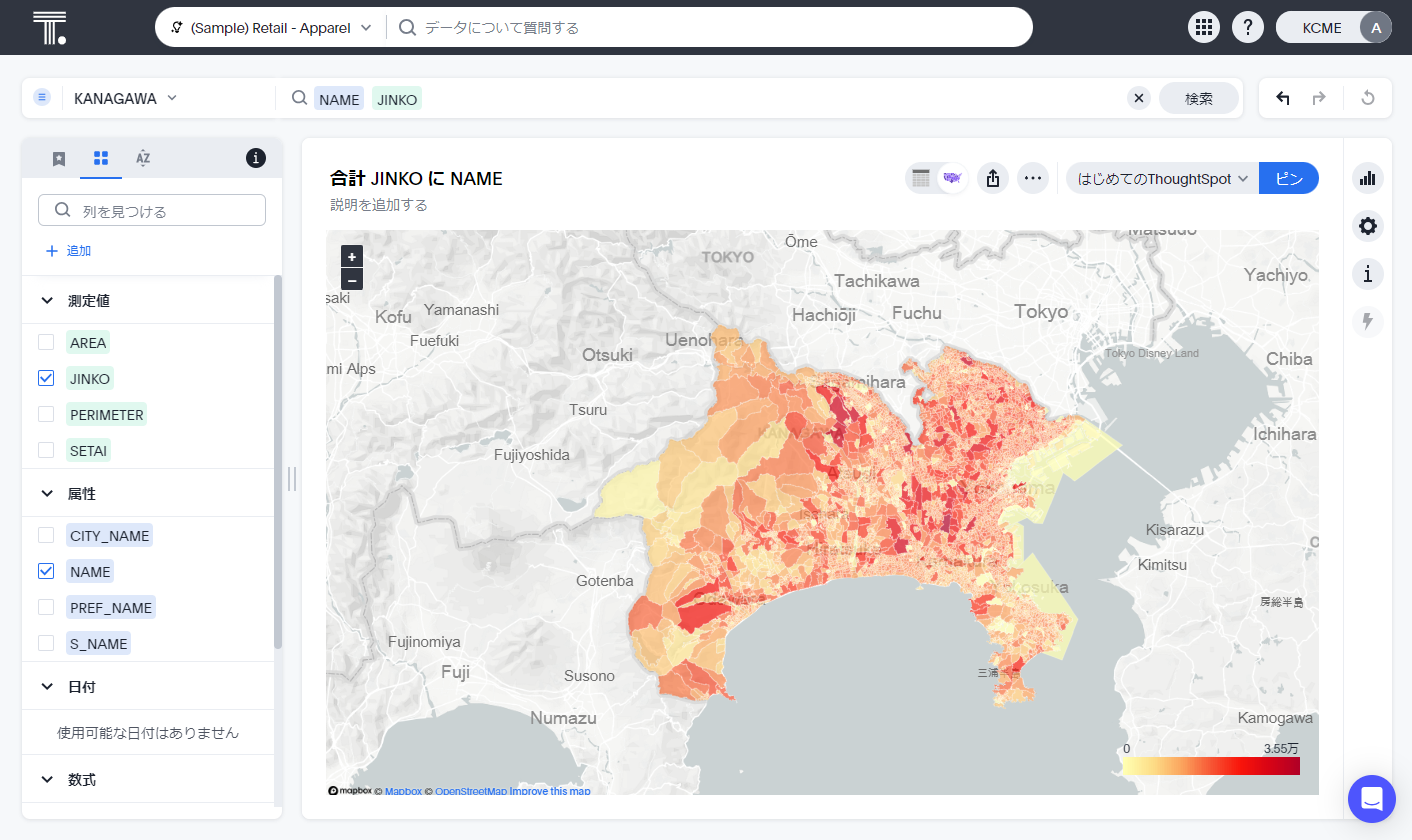Image resolution: width=1412 pixels, height=840 pixels.
Task: Uncheck the JINKO checkbox
Action: click(x=46, y=379)
